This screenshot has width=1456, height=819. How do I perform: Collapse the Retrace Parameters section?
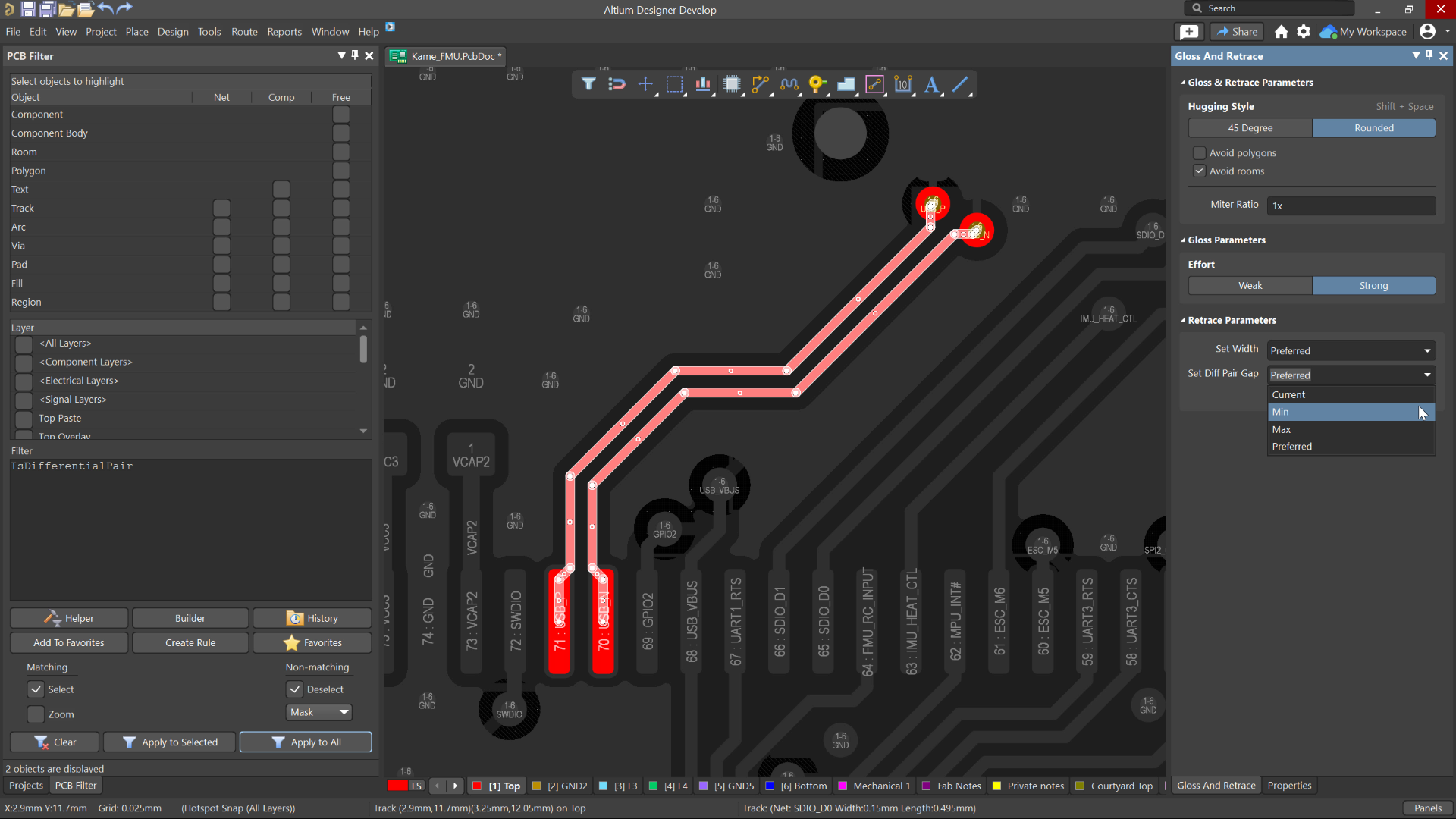coord(1183,321)
